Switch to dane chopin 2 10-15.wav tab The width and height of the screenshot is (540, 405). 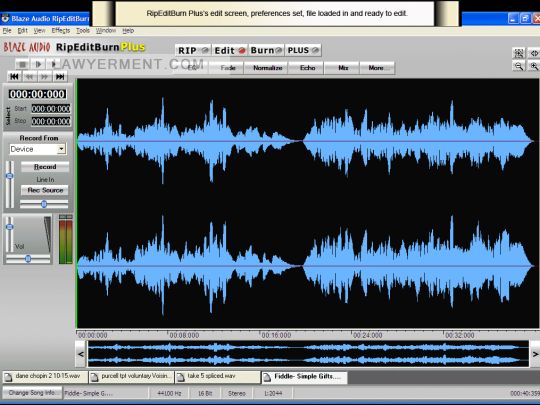coord(45,376)
